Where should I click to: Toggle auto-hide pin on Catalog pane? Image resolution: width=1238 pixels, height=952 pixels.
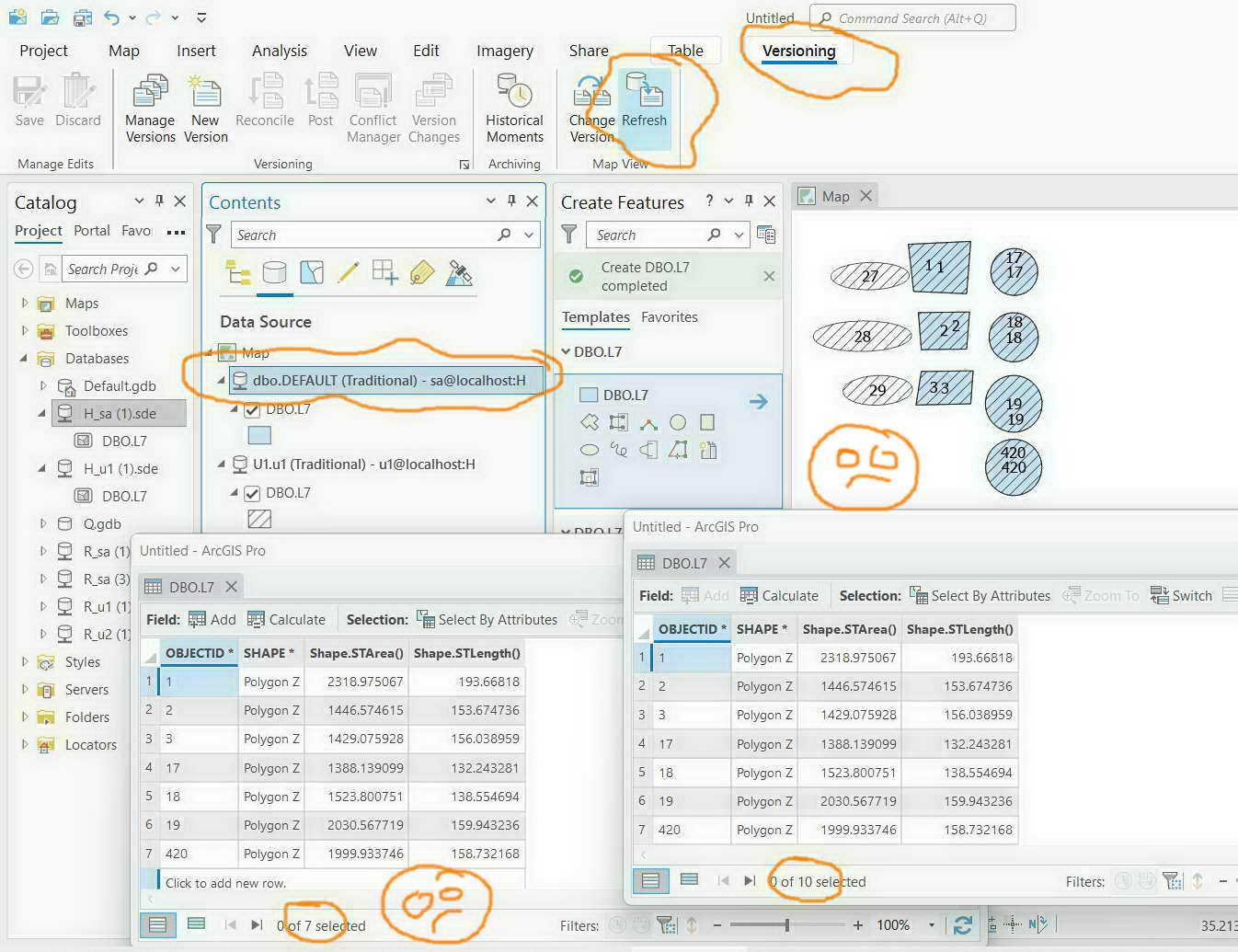point(159,201)
